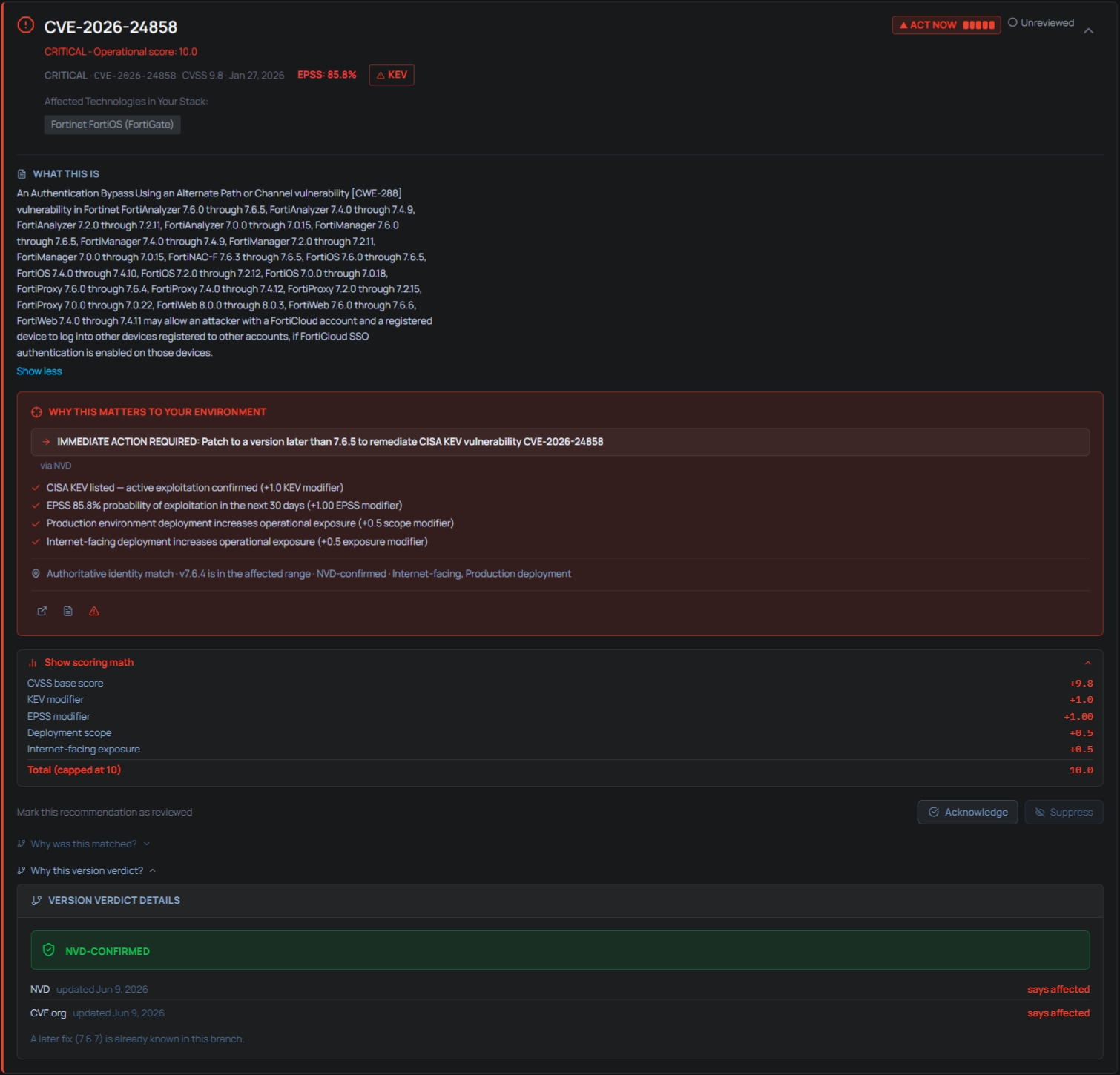Click the 'via NVD' source label
The height and width of the screenshot is (1075, 1120).
tap(56, 466)
